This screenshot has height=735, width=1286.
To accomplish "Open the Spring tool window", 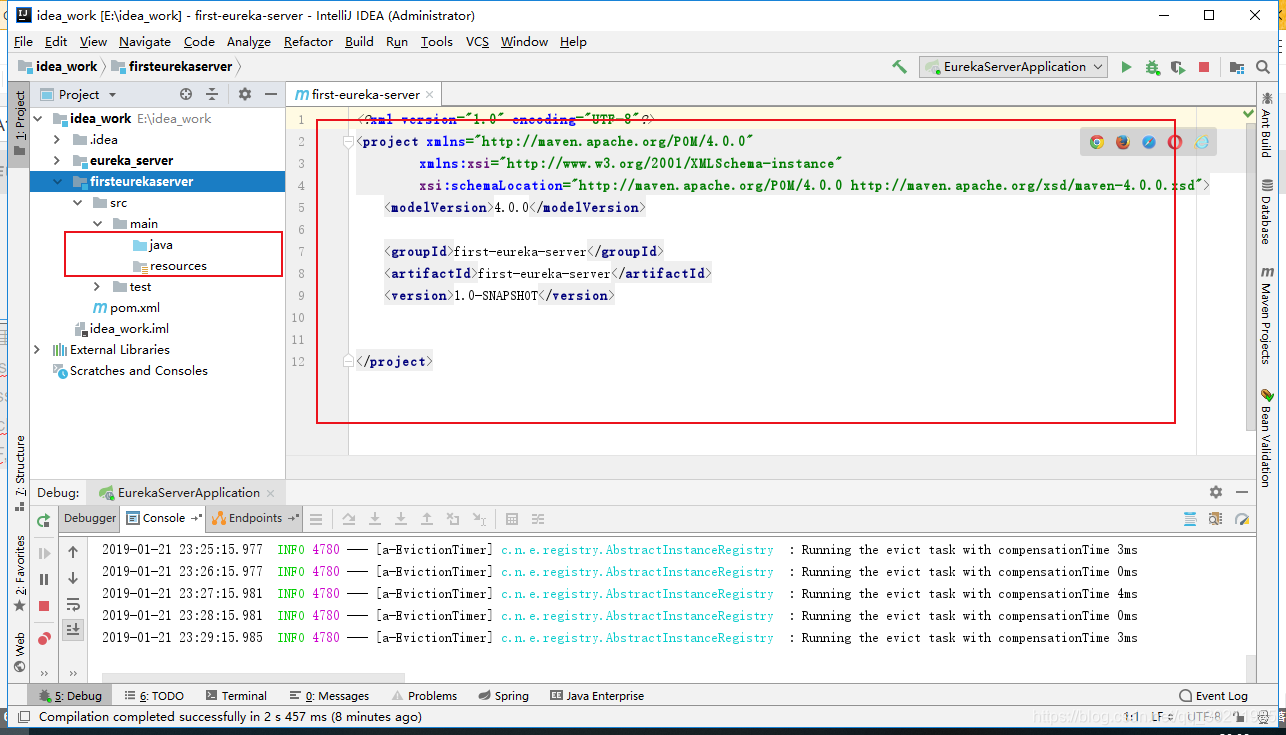I will click(x=503, y=696).
